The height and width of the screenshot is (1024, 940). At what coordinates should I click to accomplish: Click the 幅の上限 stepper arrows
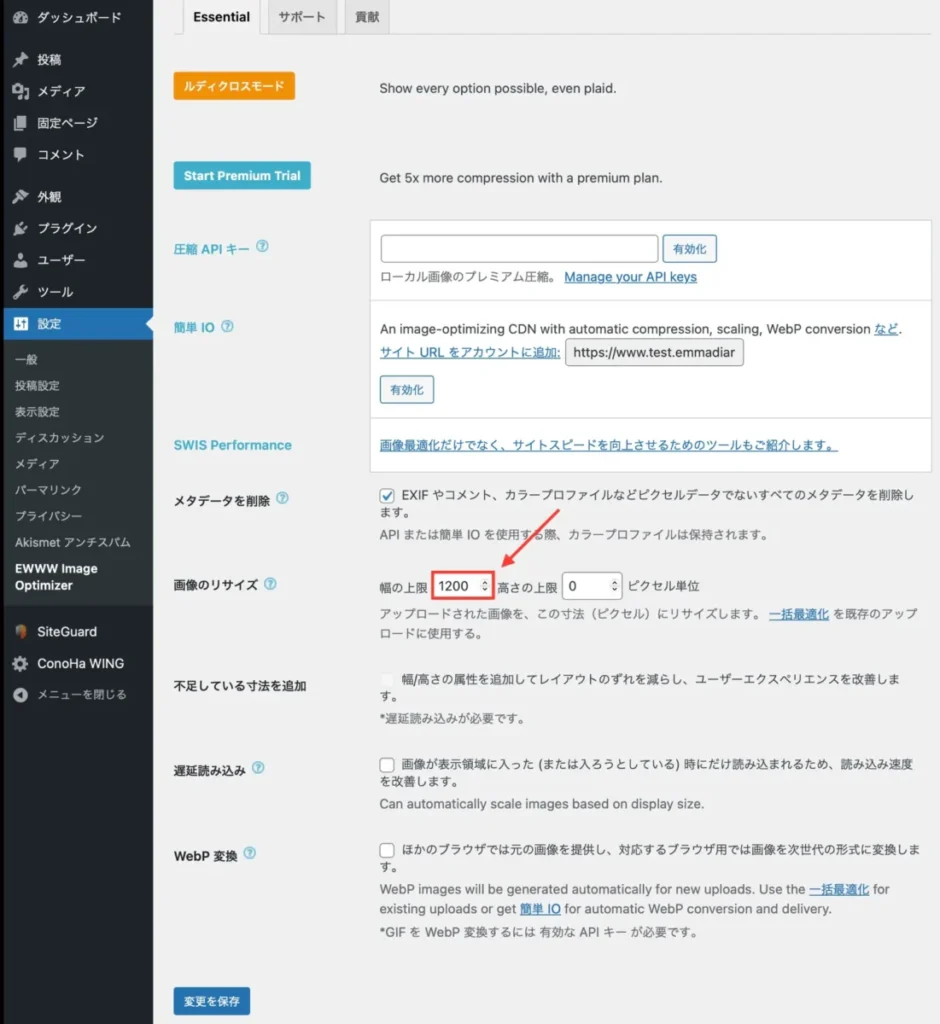pyautogui.click(x=484, y=586)
